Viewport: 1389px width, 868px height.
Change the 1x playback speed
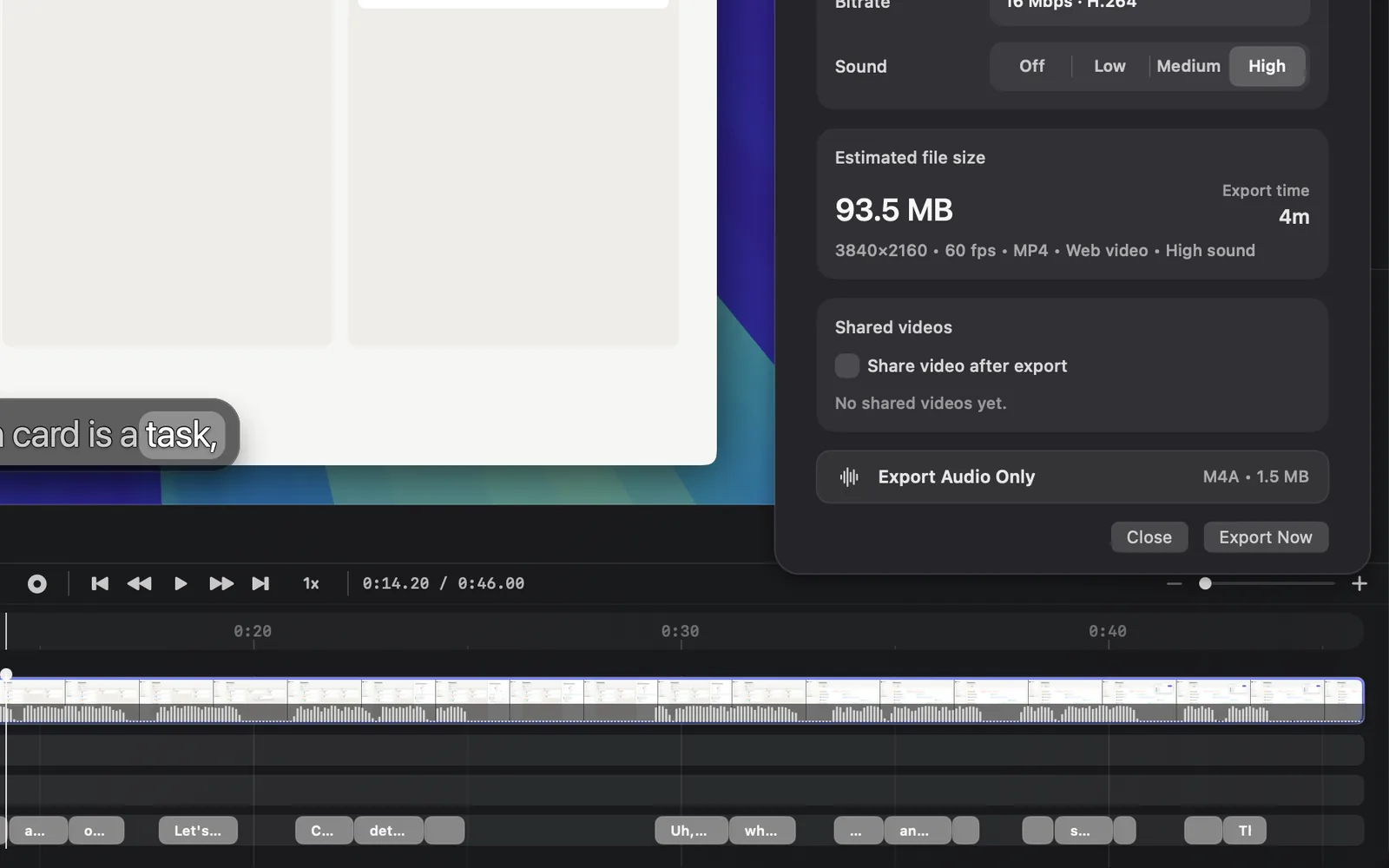point(311,584)
